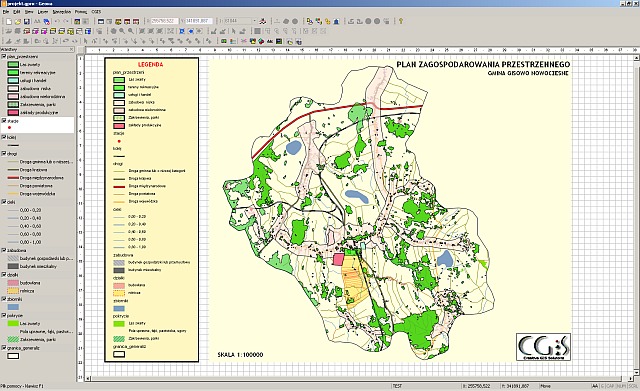Toggle the plan_przestrzeni layer checkbox
This screenshot has width=640, height=391.
coord(4,56)
